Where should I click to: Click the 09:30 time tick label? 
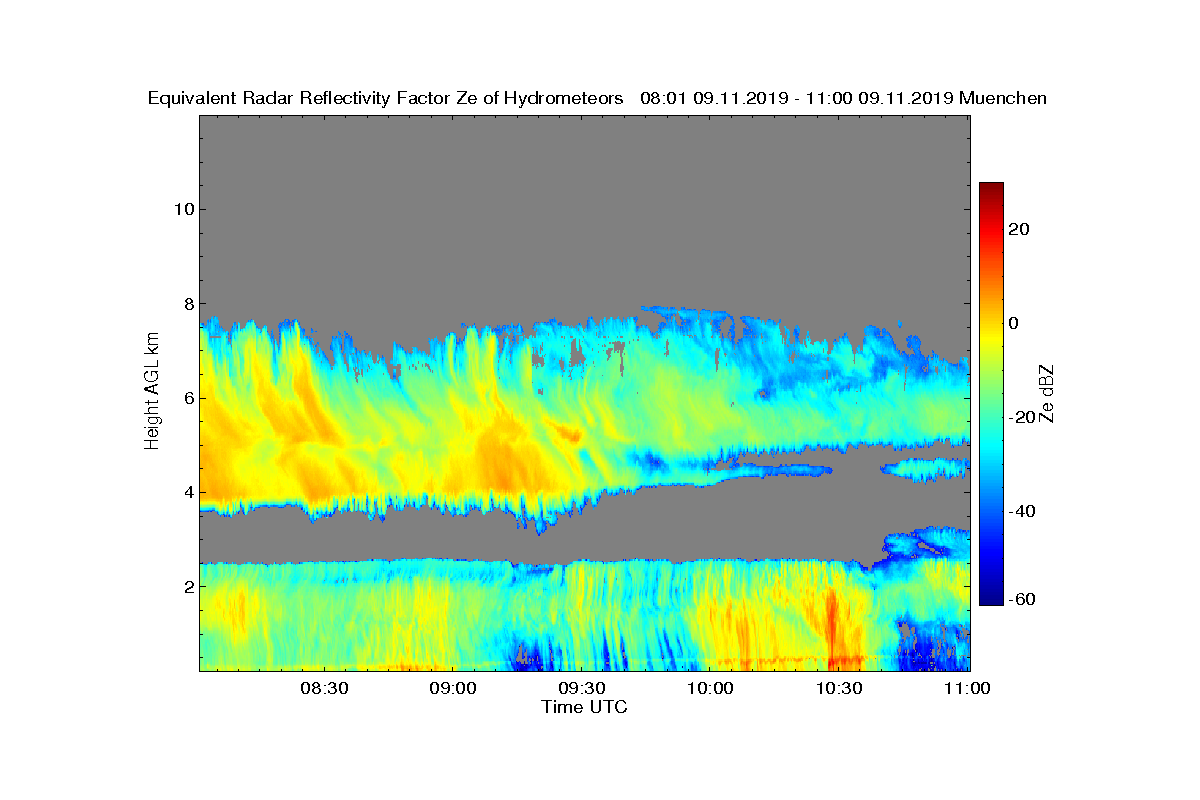tap(581, 689)
